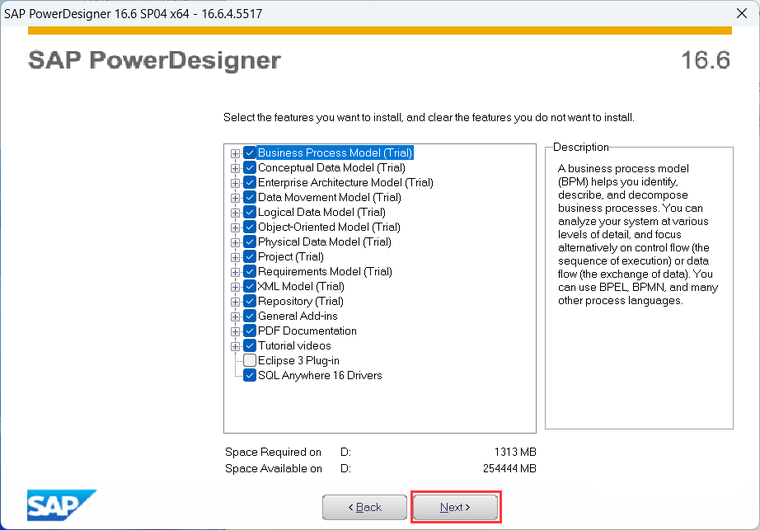Viewport: 760px width, 530px height.
Task: Expand the Physical Data Model tree node
Action: click(x=235, y=242)
